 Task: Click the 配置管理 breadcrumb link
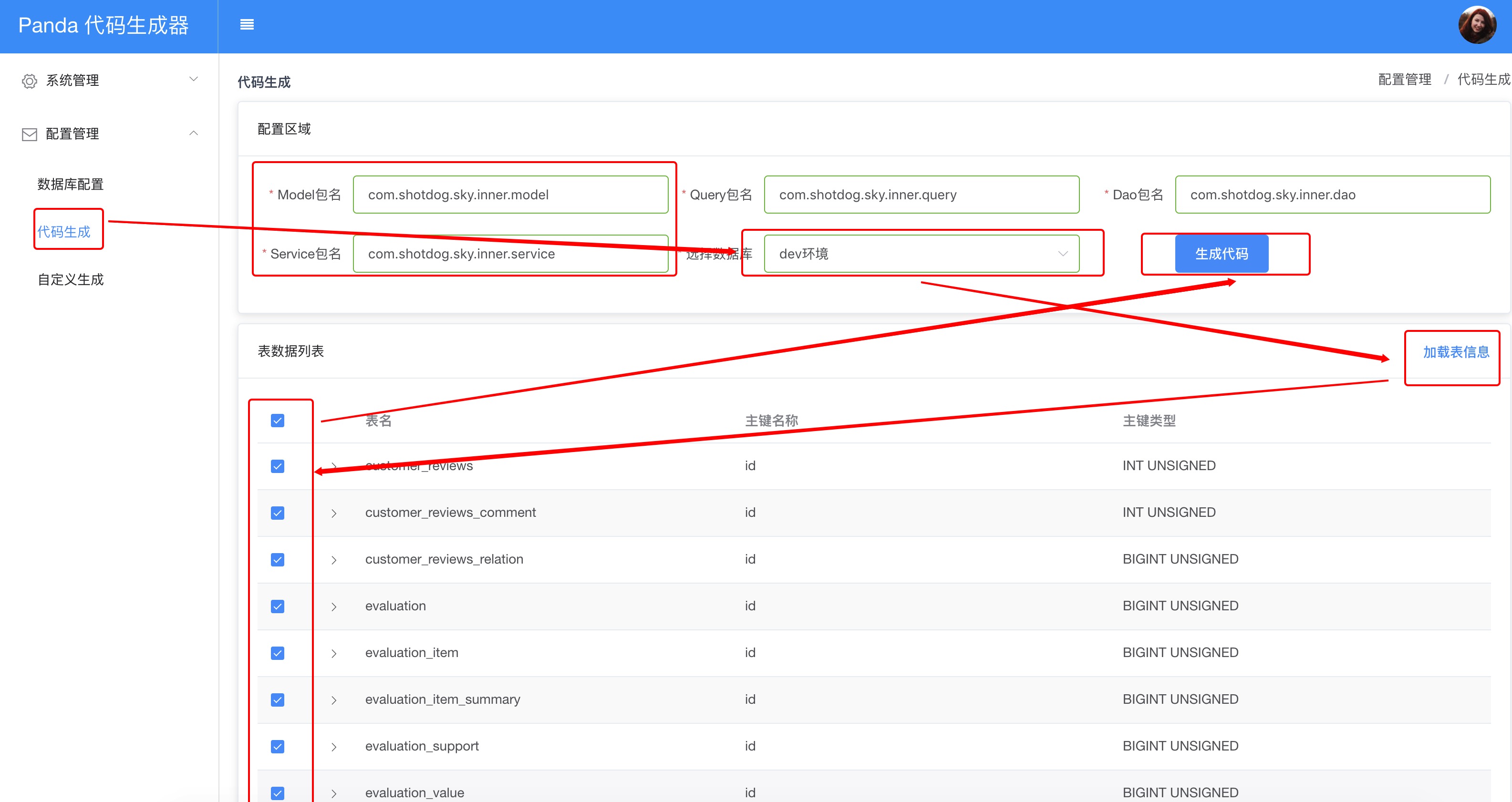[x=1405, y=79]
